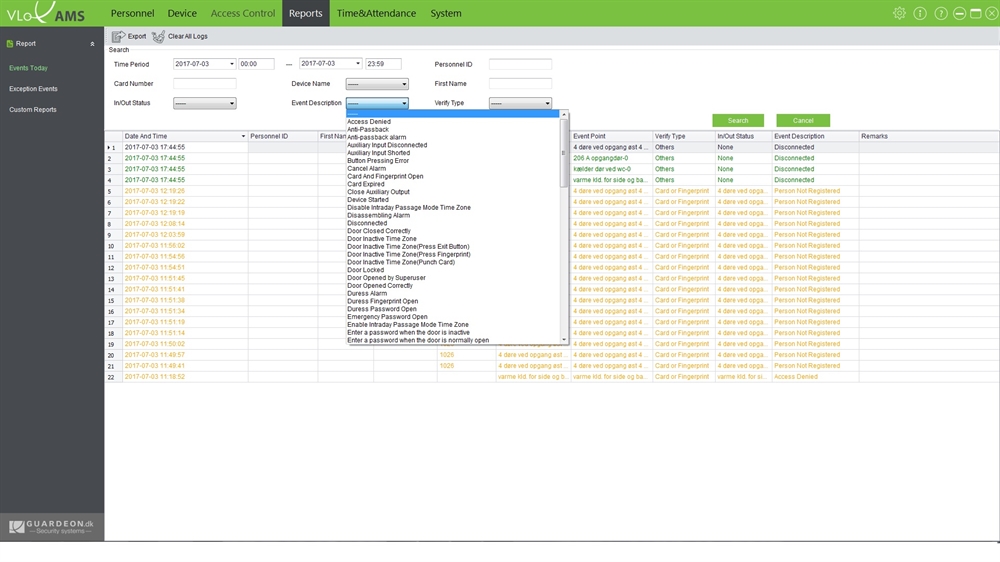Open the info icon at top right
This screenshot has height=562, width=1000.
tap(920, 13)
